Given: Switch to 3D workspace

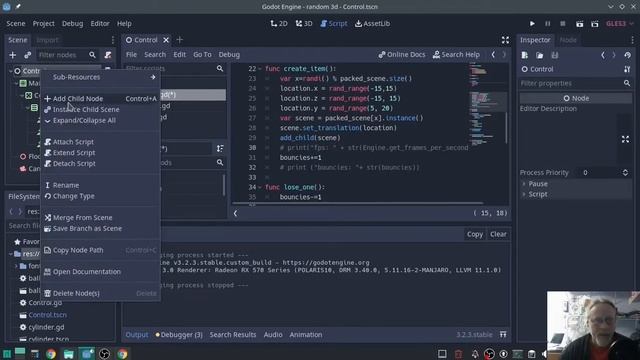Looking at the screenshot, I should point(304,24).
